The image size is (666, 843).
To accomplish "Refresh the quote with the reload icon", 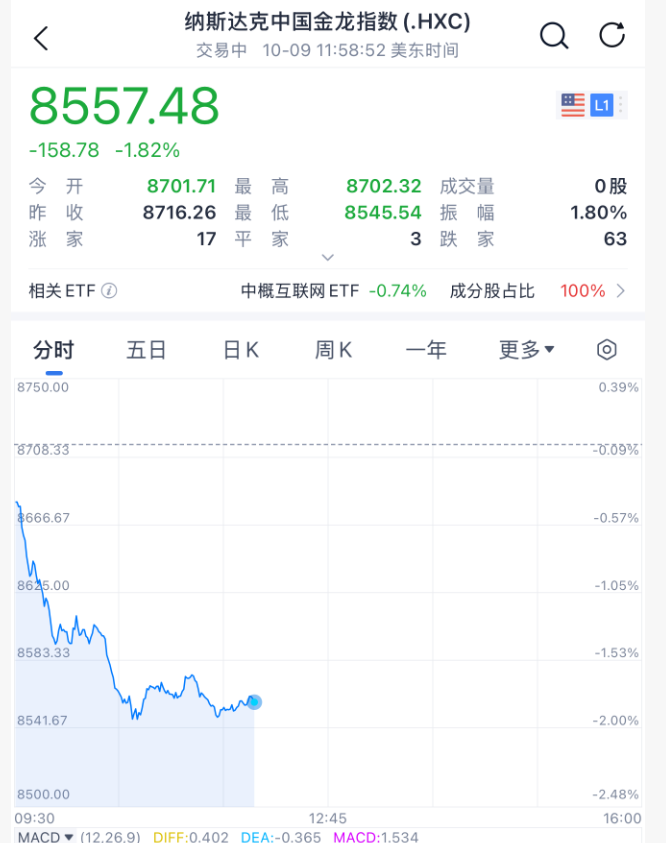I will (611, 36).
